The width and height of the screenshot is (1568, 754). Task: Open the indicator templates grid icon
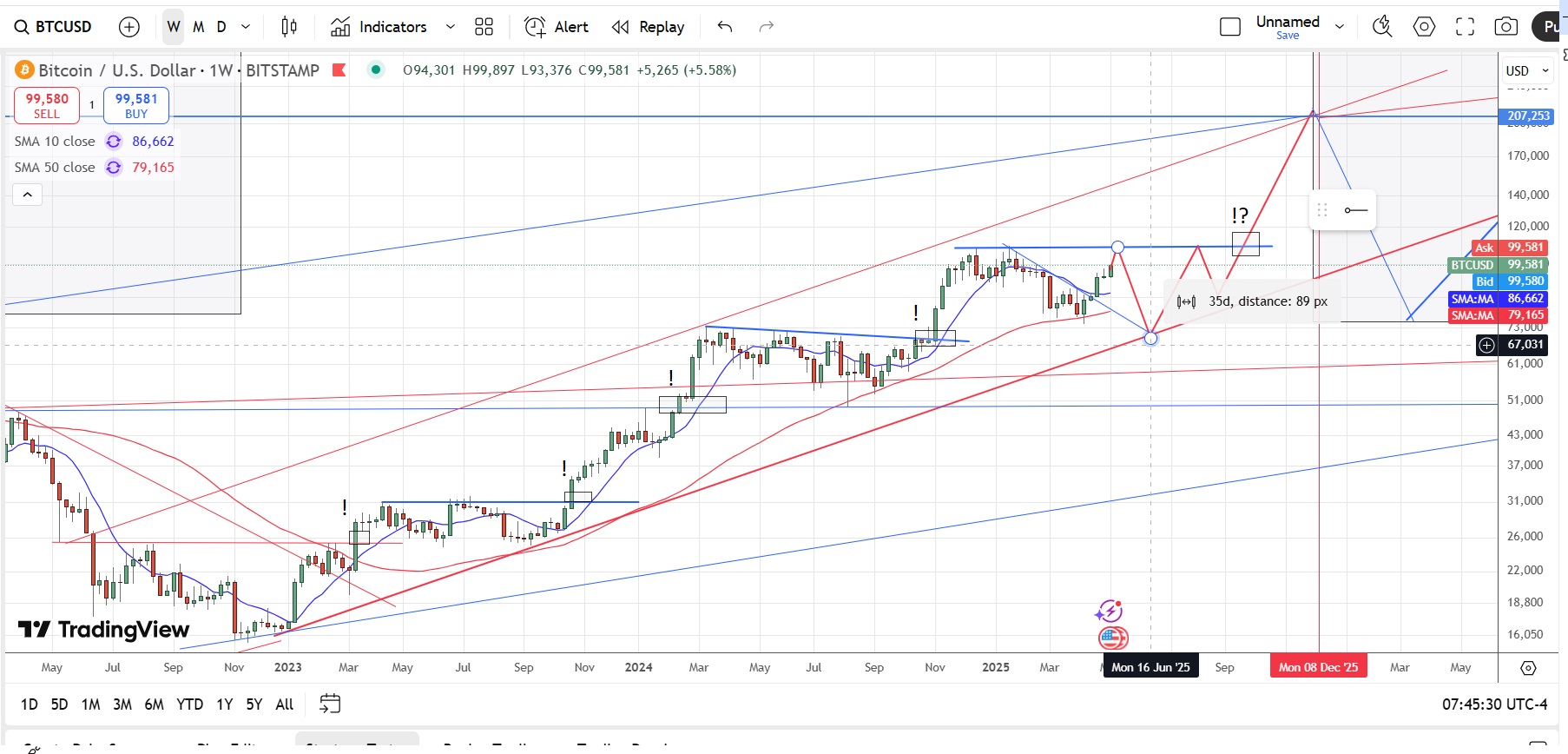(x=484, y=27)
